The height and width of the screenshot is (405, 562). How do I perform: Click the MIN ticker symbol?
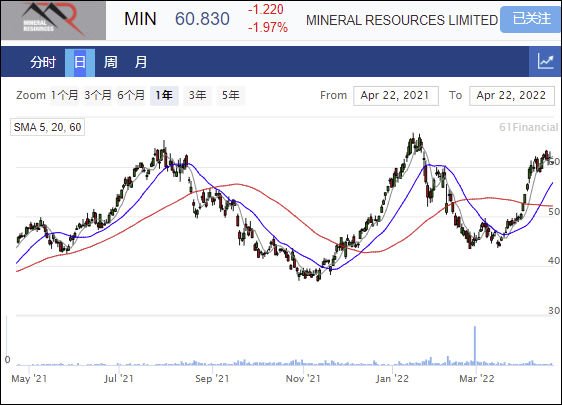[x=140, y=19]
